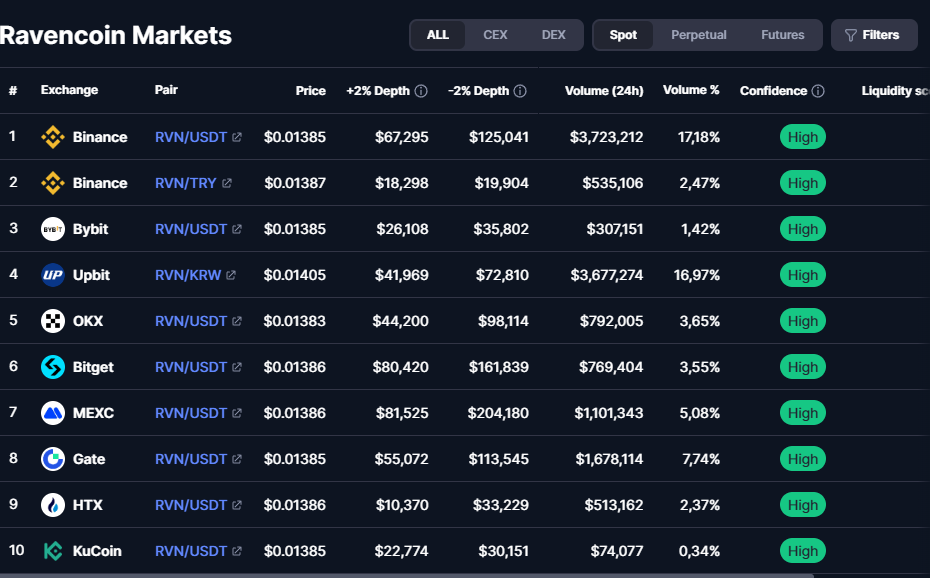Click the Bitget exchange name
The image size is (930, 578).
[93, 367]
